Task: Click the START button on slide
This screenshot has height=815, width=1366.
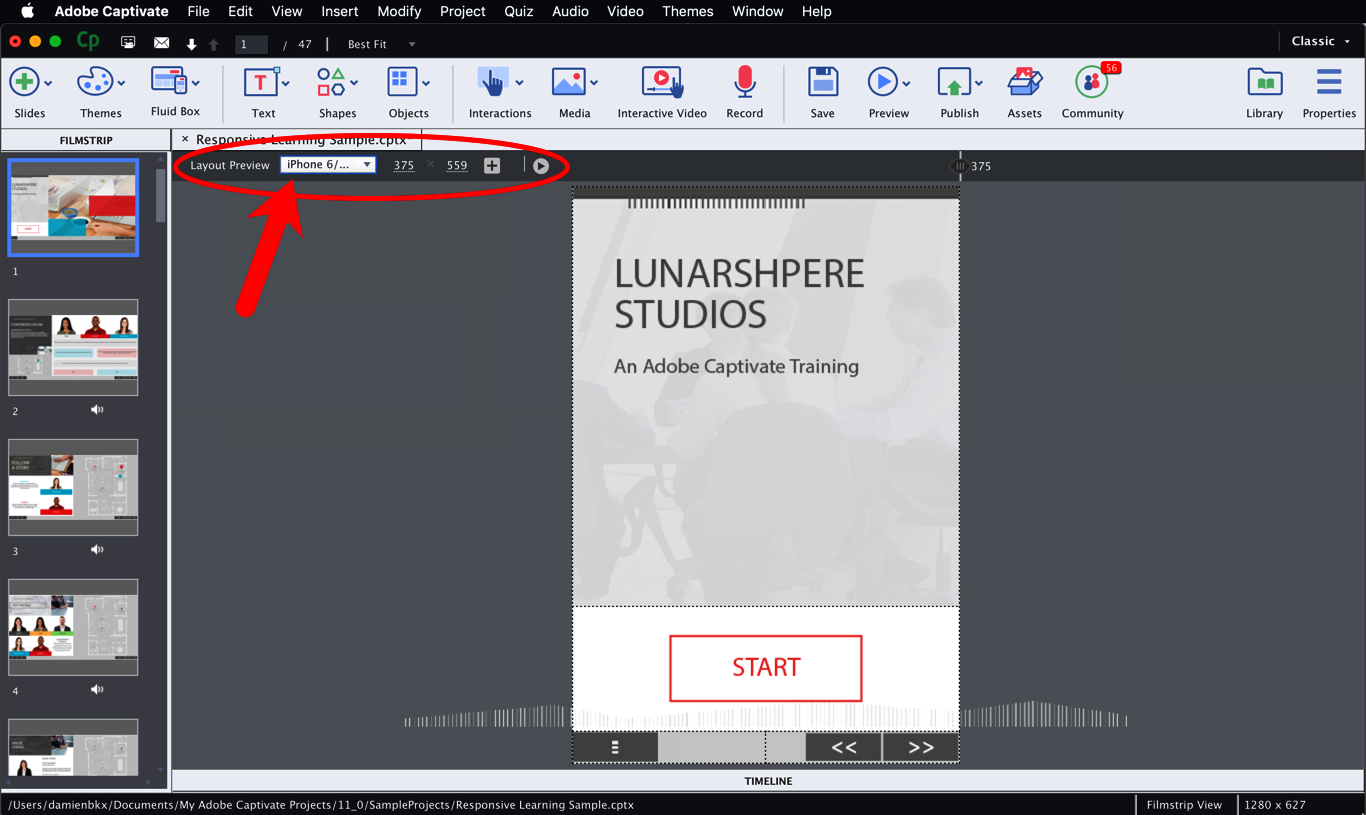Action: pyautogui.click(x=766, y=668)
